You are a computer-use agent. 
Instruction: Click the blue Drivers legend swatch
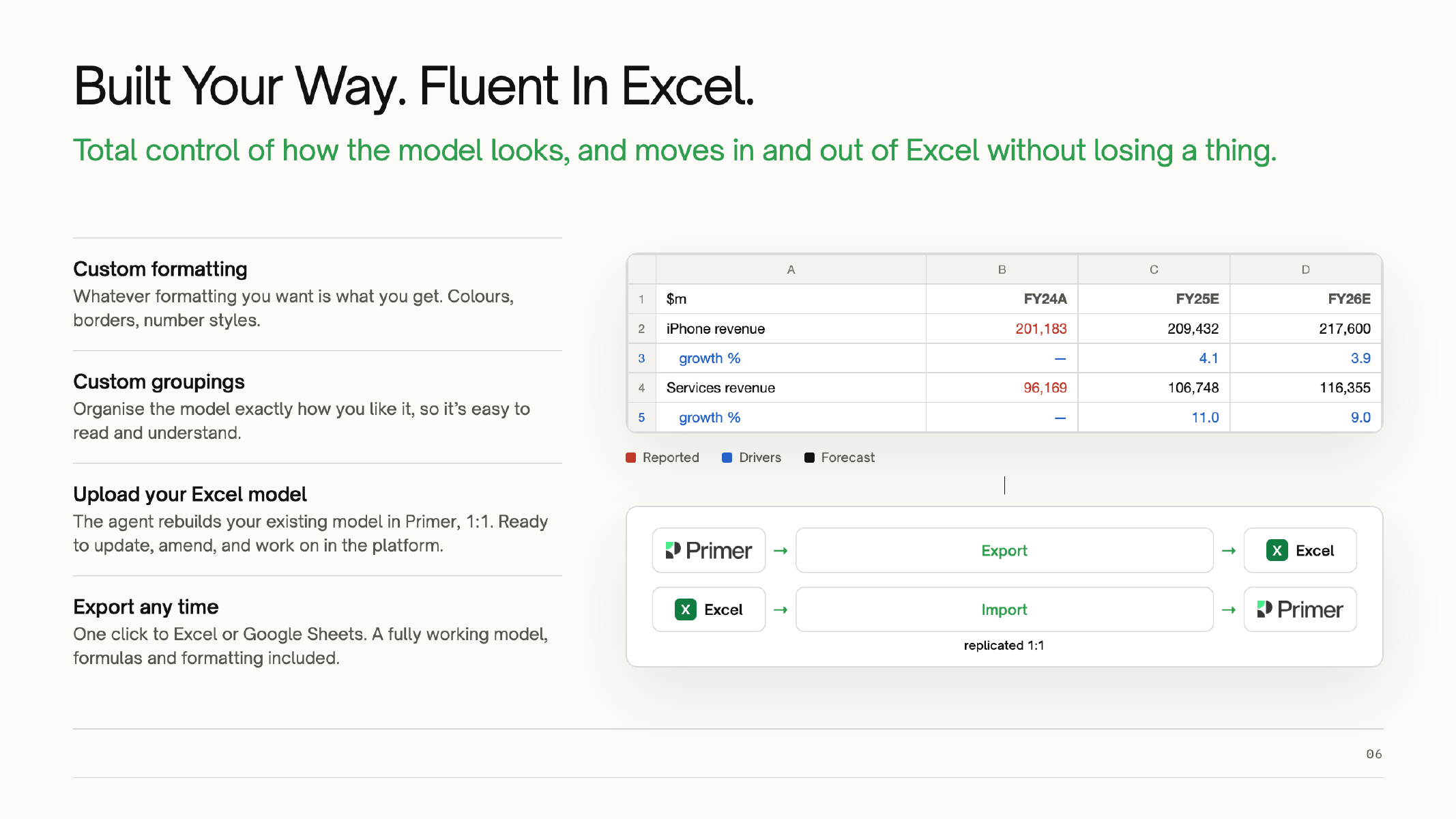click(x=727, y=457)
